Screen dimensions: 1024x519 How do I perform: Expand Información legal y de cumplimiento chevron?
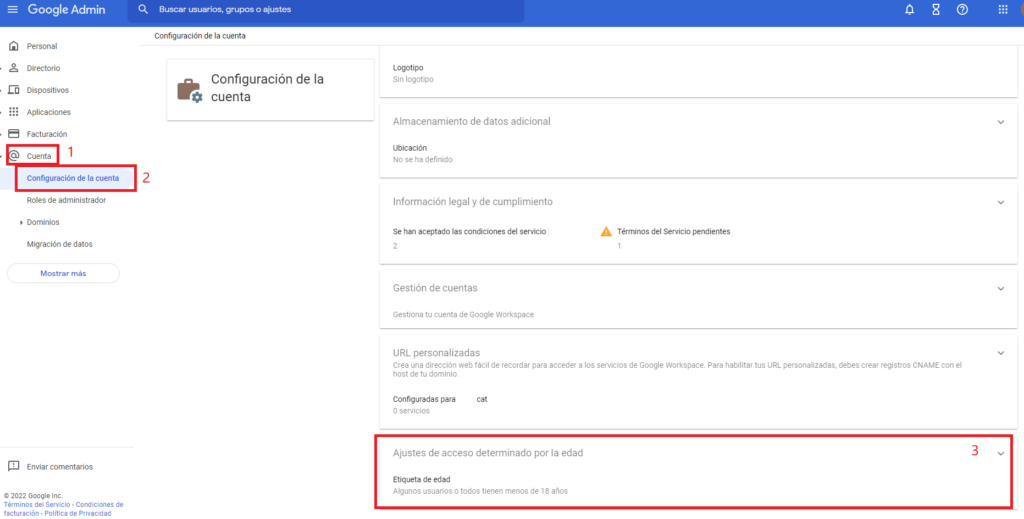pos(1000,202)
